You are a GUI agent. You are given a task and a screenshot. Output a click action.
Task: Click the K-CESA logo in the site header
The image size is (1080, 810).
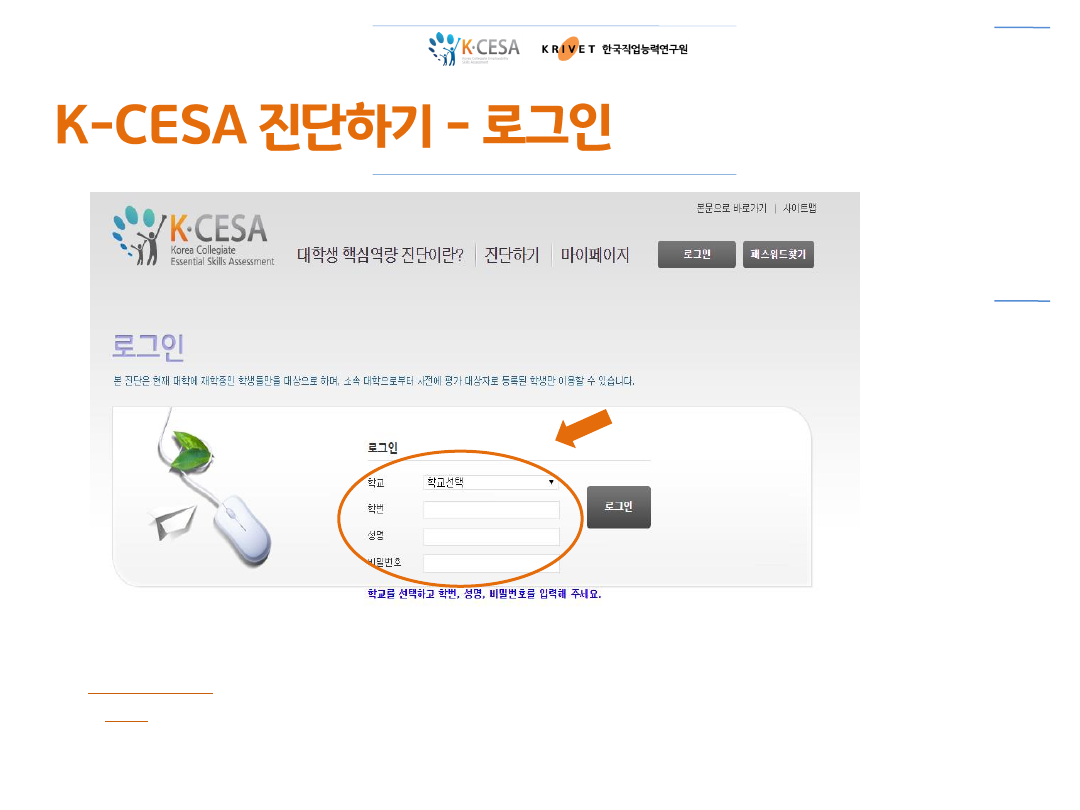tap(194, 236)
